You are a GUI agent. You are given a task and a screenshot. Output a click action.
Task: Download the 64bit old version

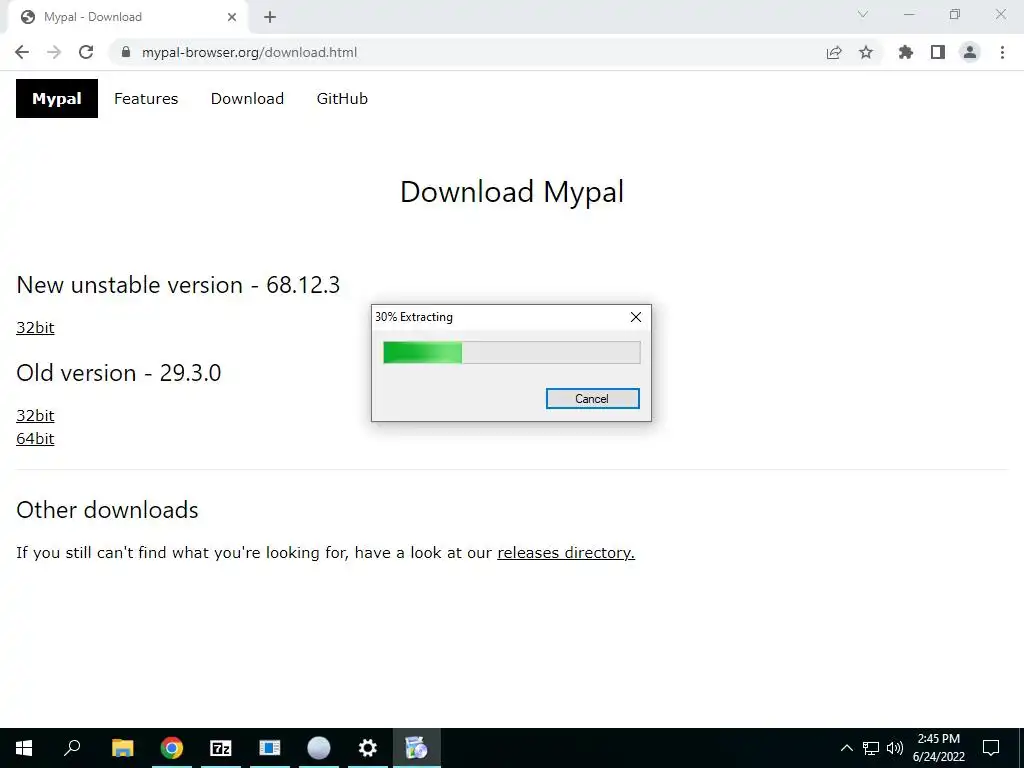[35, 438]
